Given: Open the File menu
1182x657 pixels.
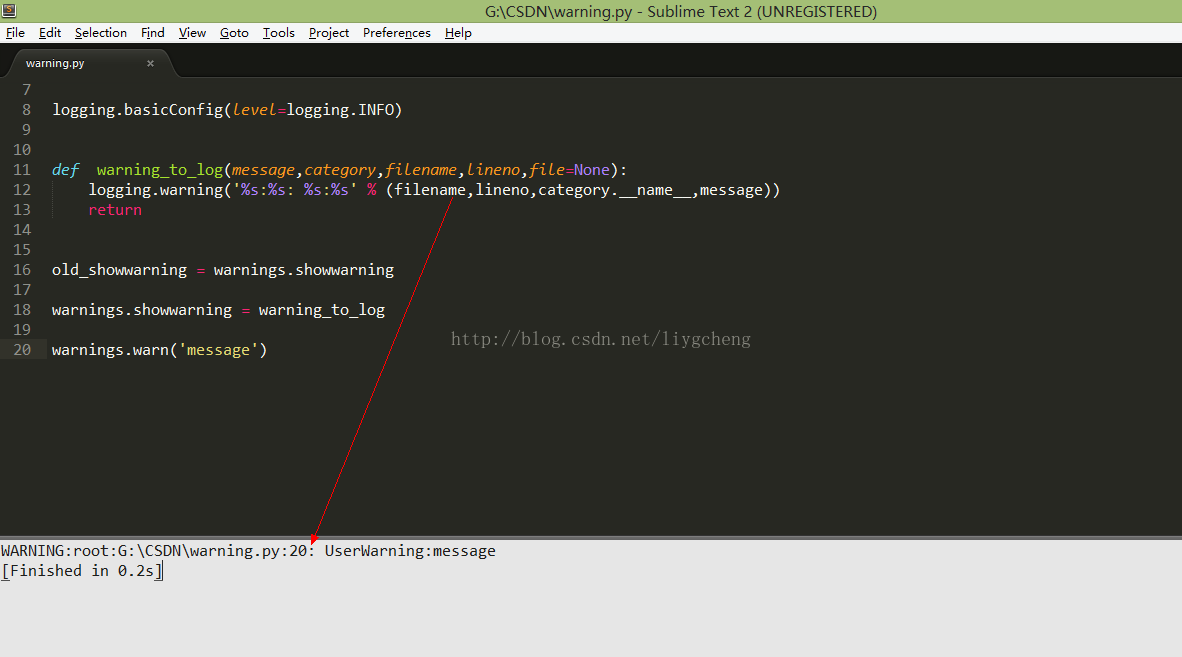Looking at the screenshot, I should (x=15, y=33).
